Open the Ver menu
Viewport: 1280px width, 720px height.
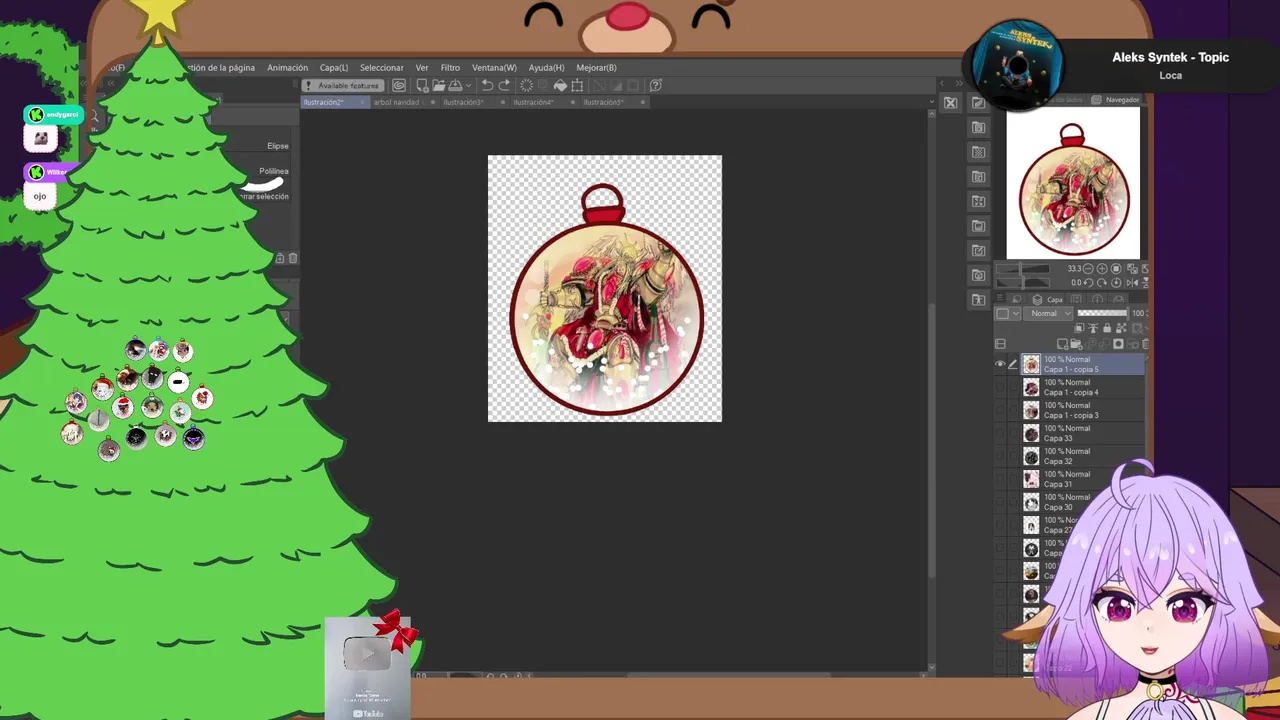coord(422,68)
